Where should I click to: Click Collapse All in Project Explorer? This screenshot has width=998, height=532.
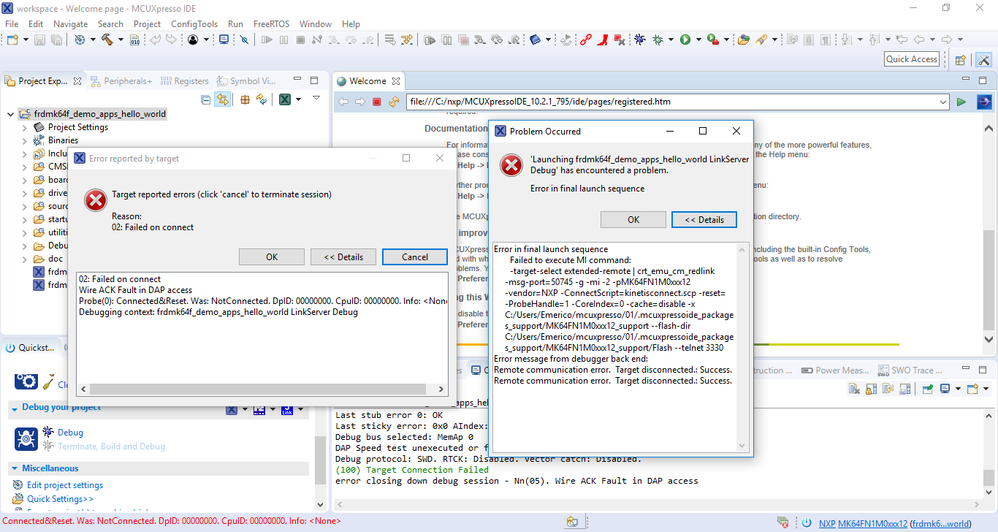[206, 99]
